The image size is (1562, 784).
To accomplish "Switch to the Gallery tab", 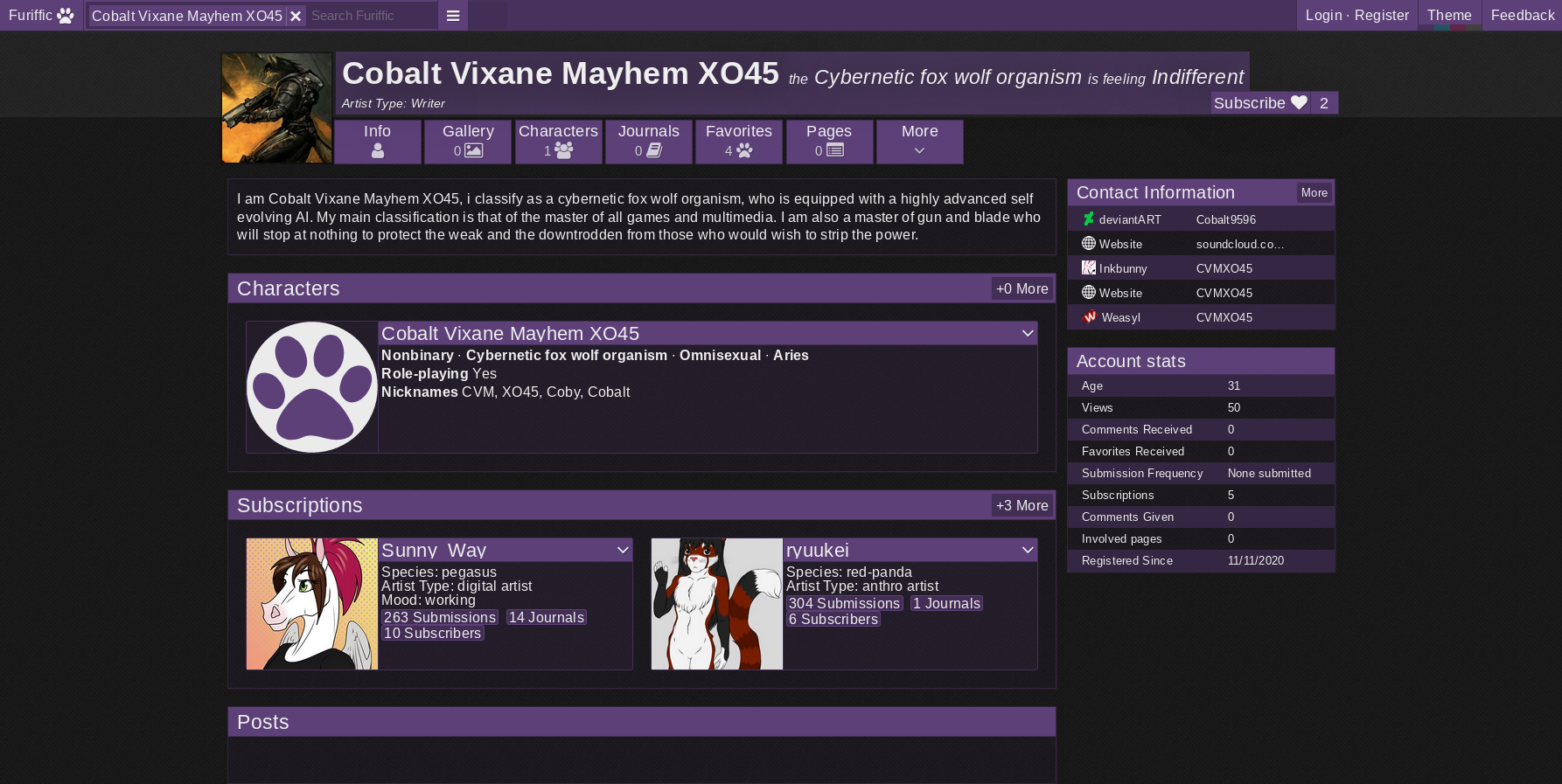I will 468,141.
